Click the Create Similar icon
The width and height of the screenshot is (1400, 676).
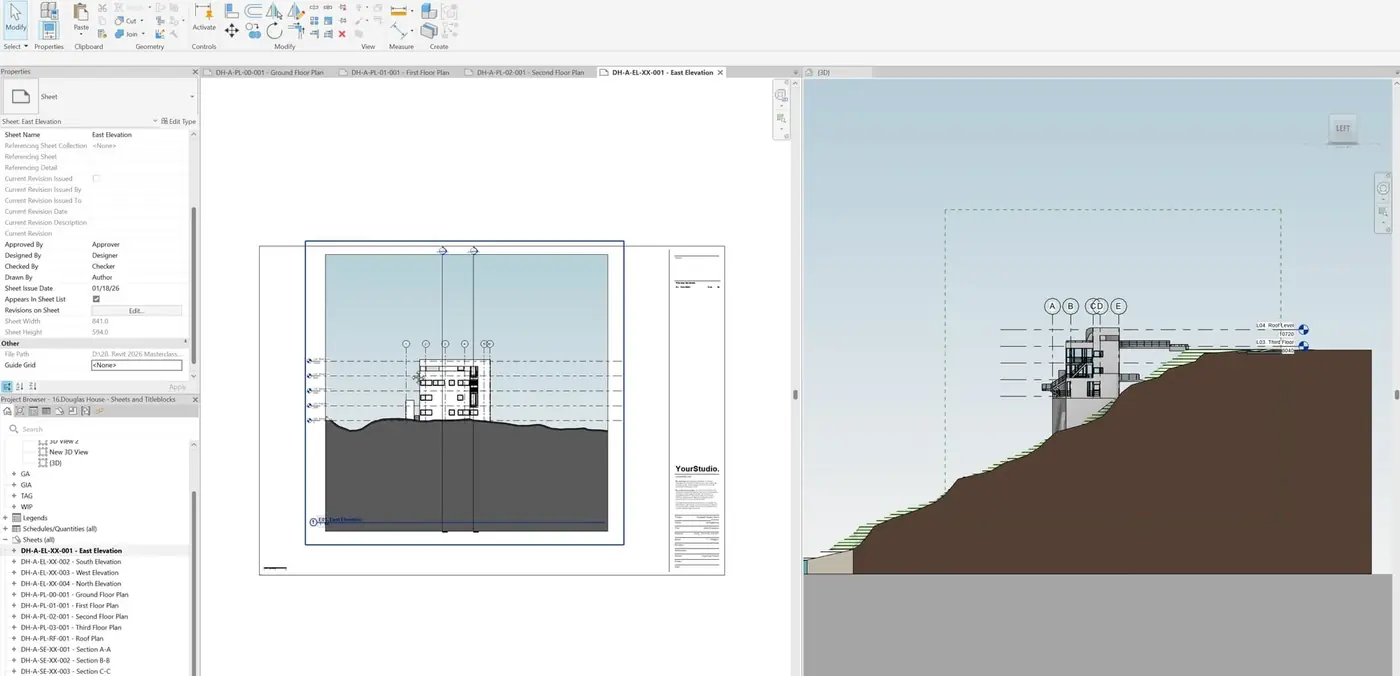[428, 11]
